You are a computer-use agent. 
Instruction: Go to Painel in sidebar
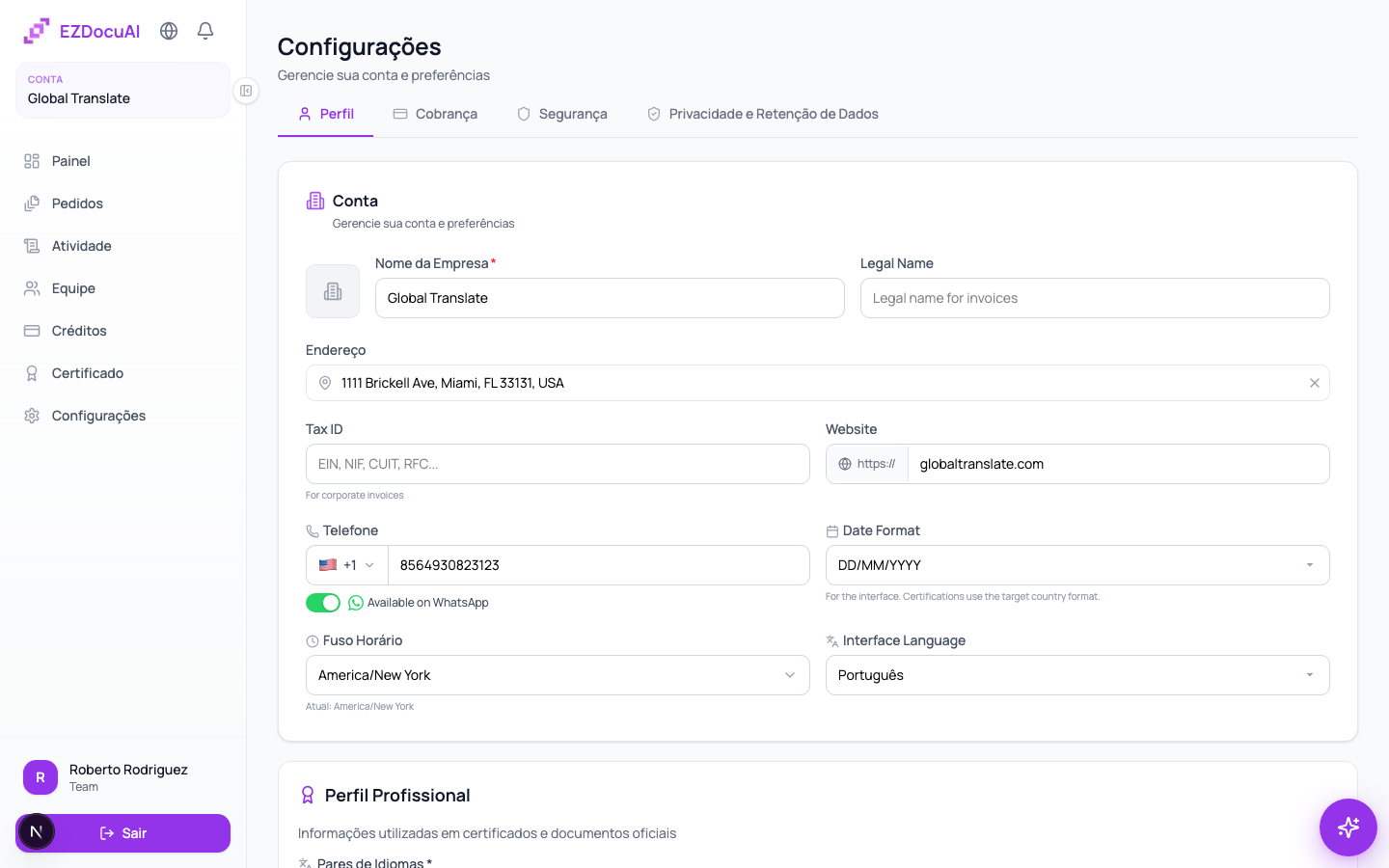pyautogui.click(x=123, y=161)
